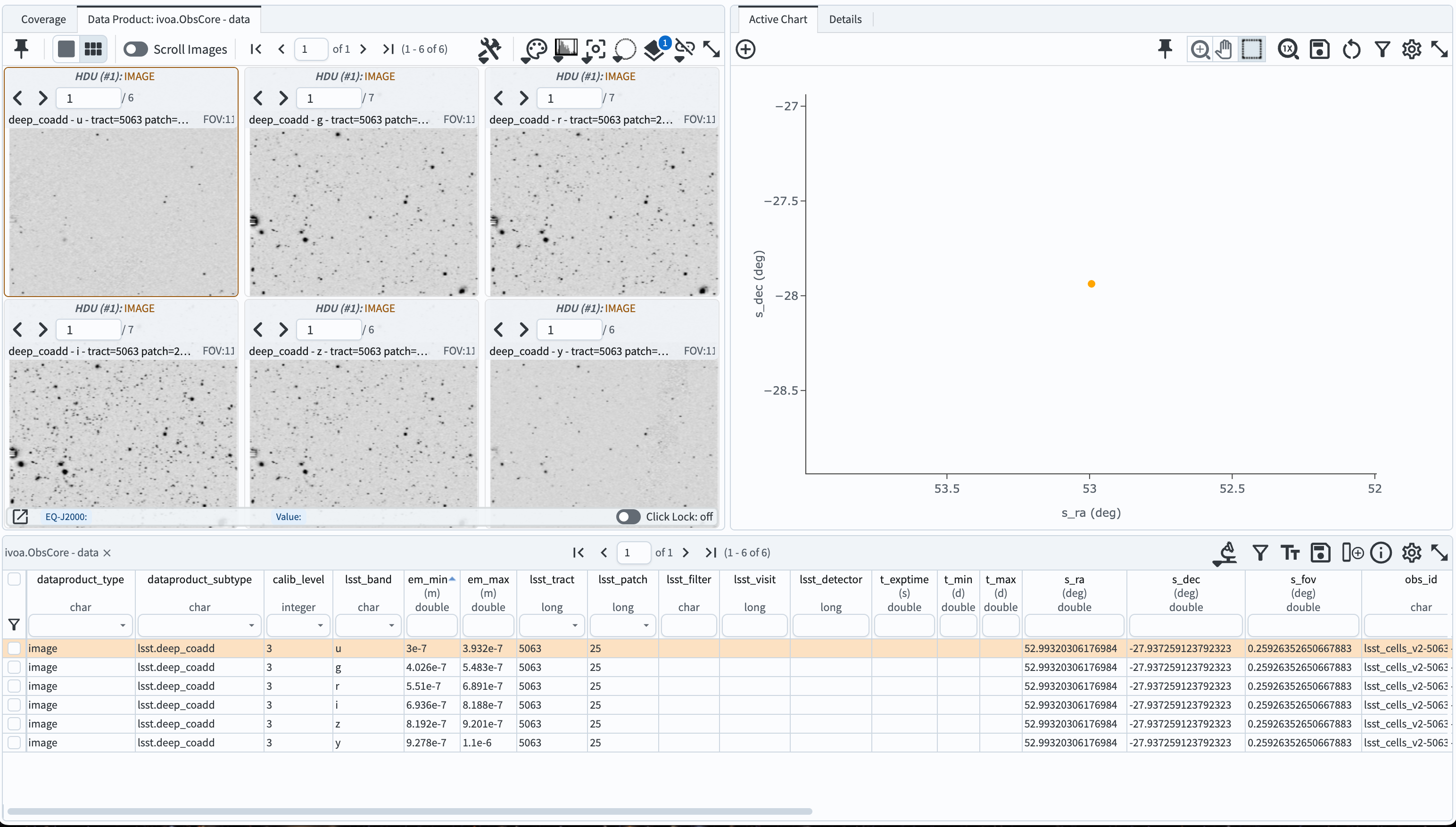
Task: Toggle Click Lock switch
Action: (x=628, y=517)
